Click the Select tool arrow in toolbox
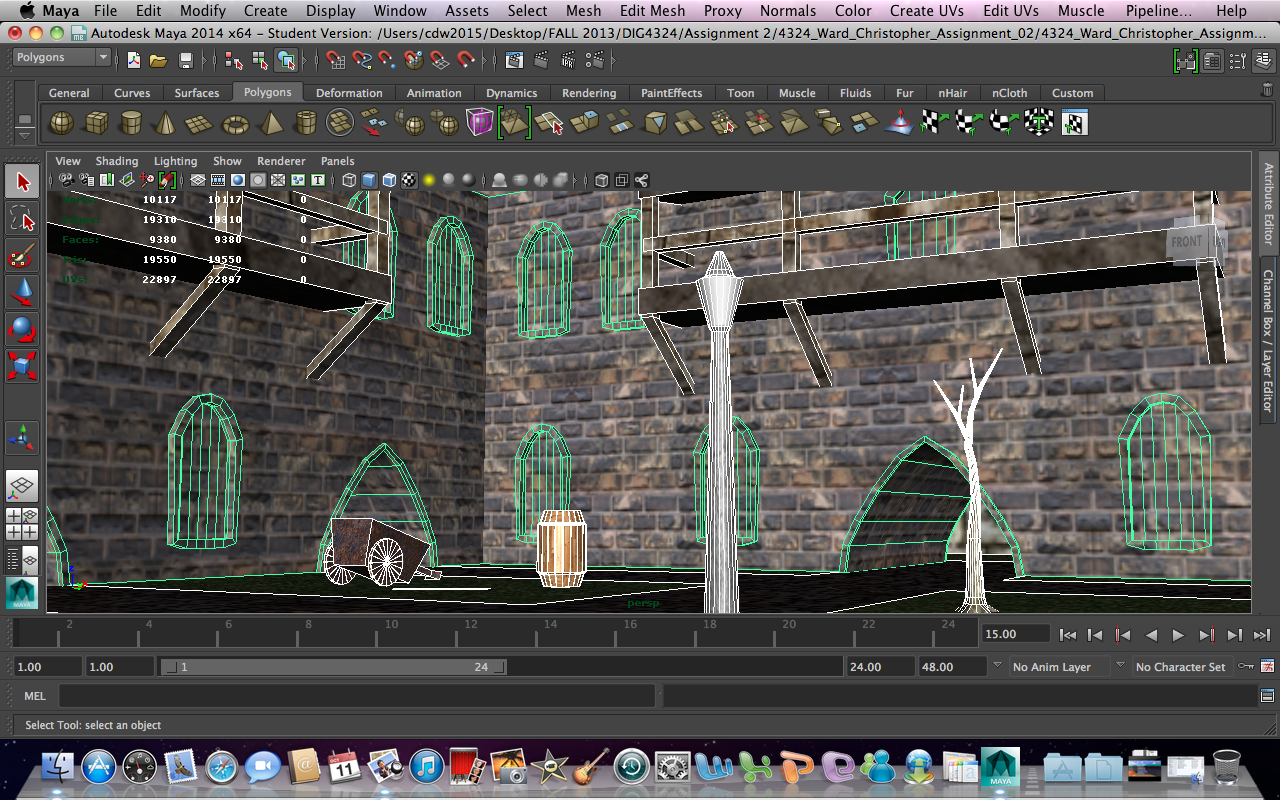The width and height of the screenshot is (1280, 800). coord(22,181)
